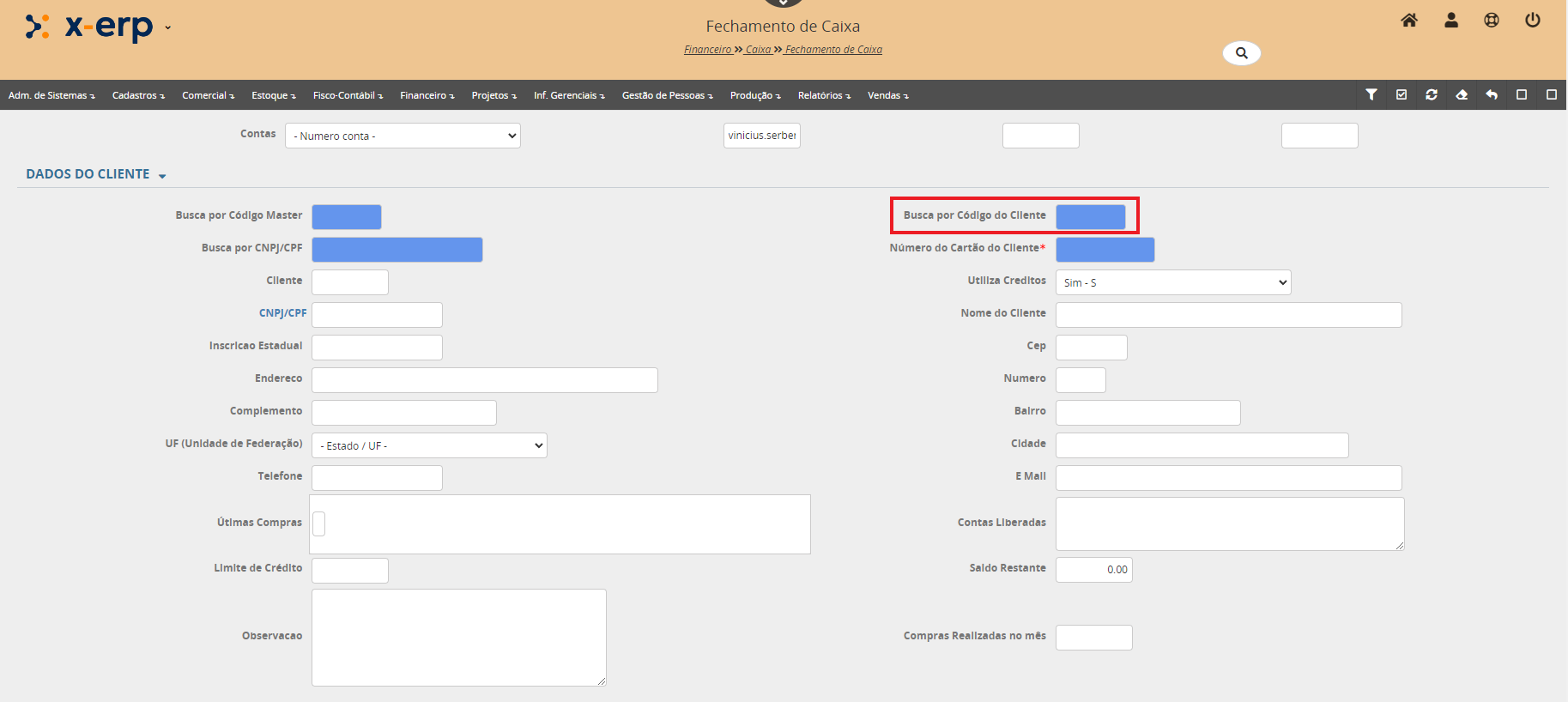Click the Nome do Cliente input field
Screen dimensions: 1568x702
pyautogui.click(x=1228, y=315)
